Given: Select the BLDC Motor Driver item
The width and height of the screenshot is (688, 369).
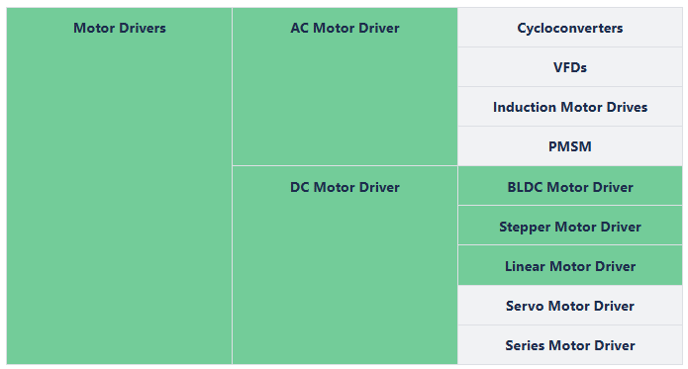Looking at the screenshot, I should [x=570, y=186].
